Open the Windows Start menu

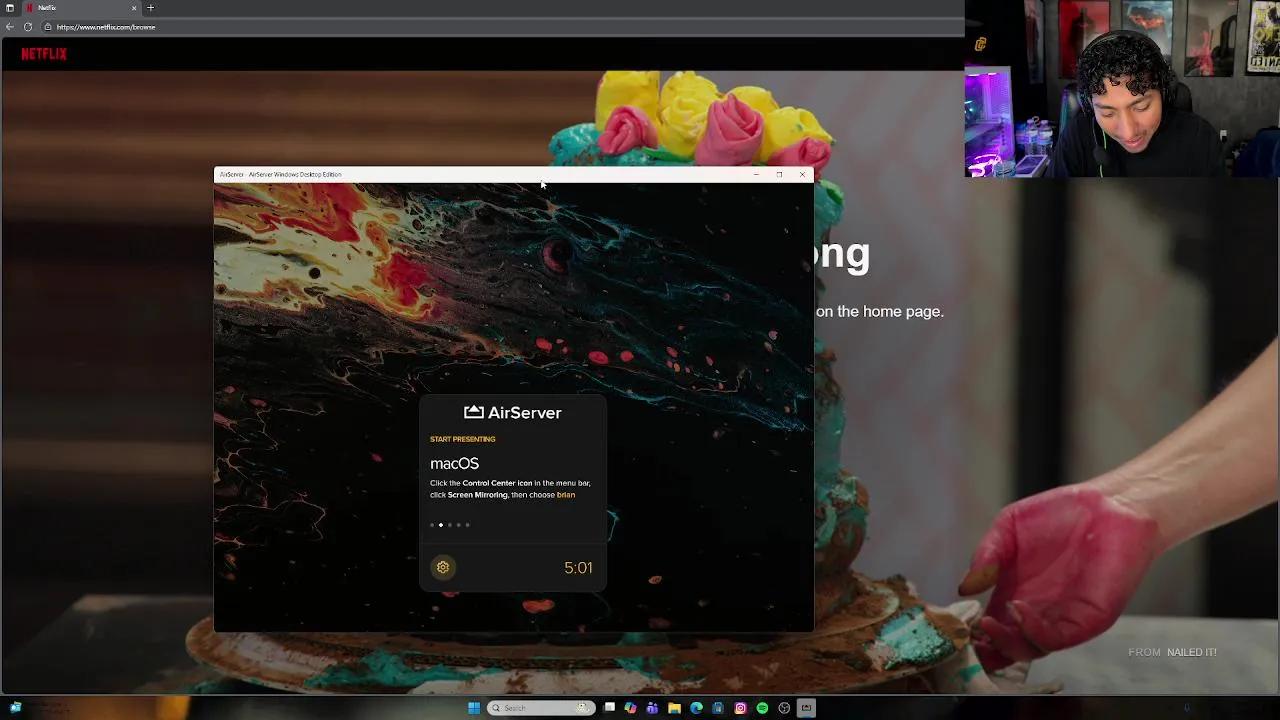[x=474, y=708]
